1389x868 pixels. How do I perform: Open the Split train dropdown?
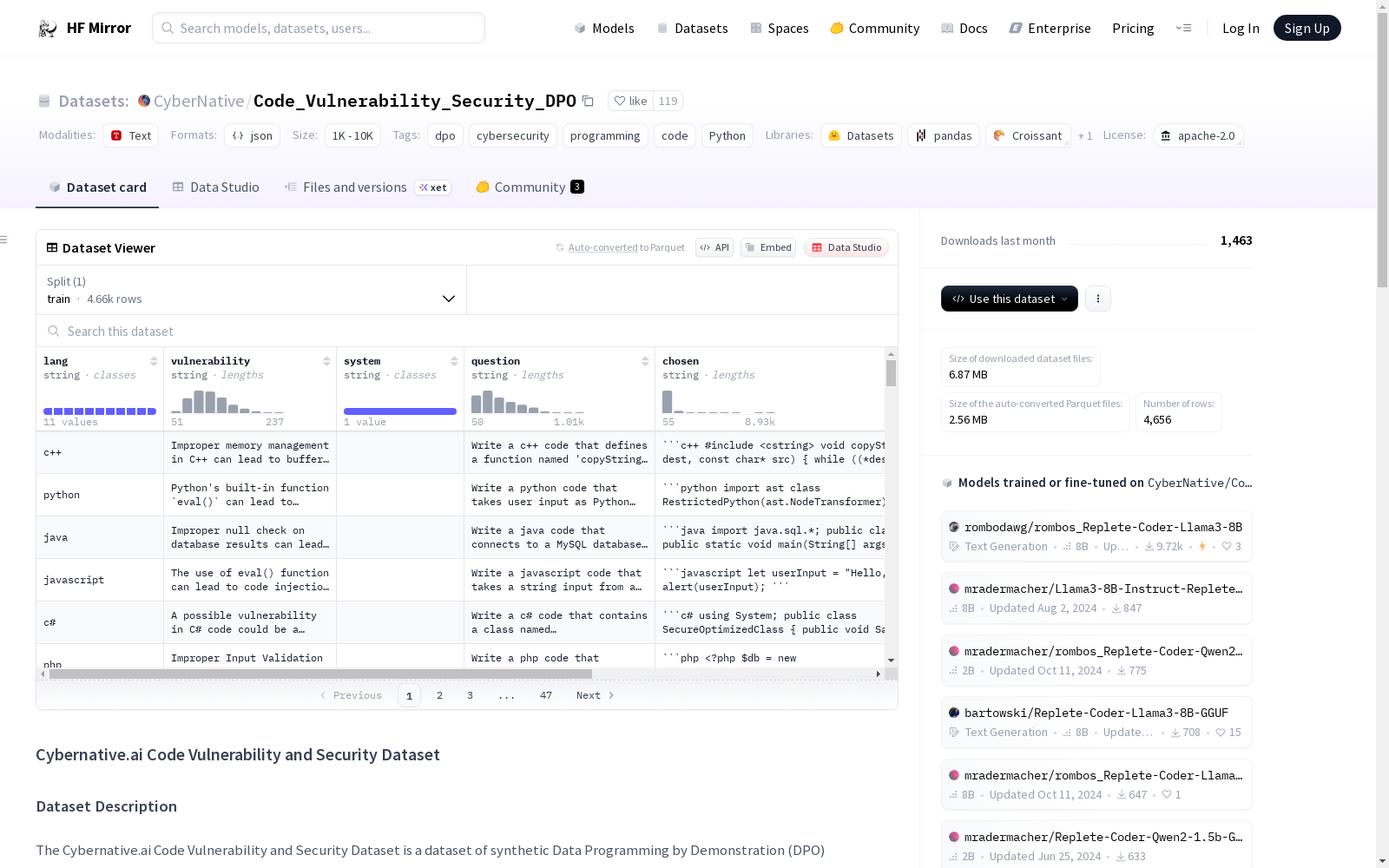[252, 290]
